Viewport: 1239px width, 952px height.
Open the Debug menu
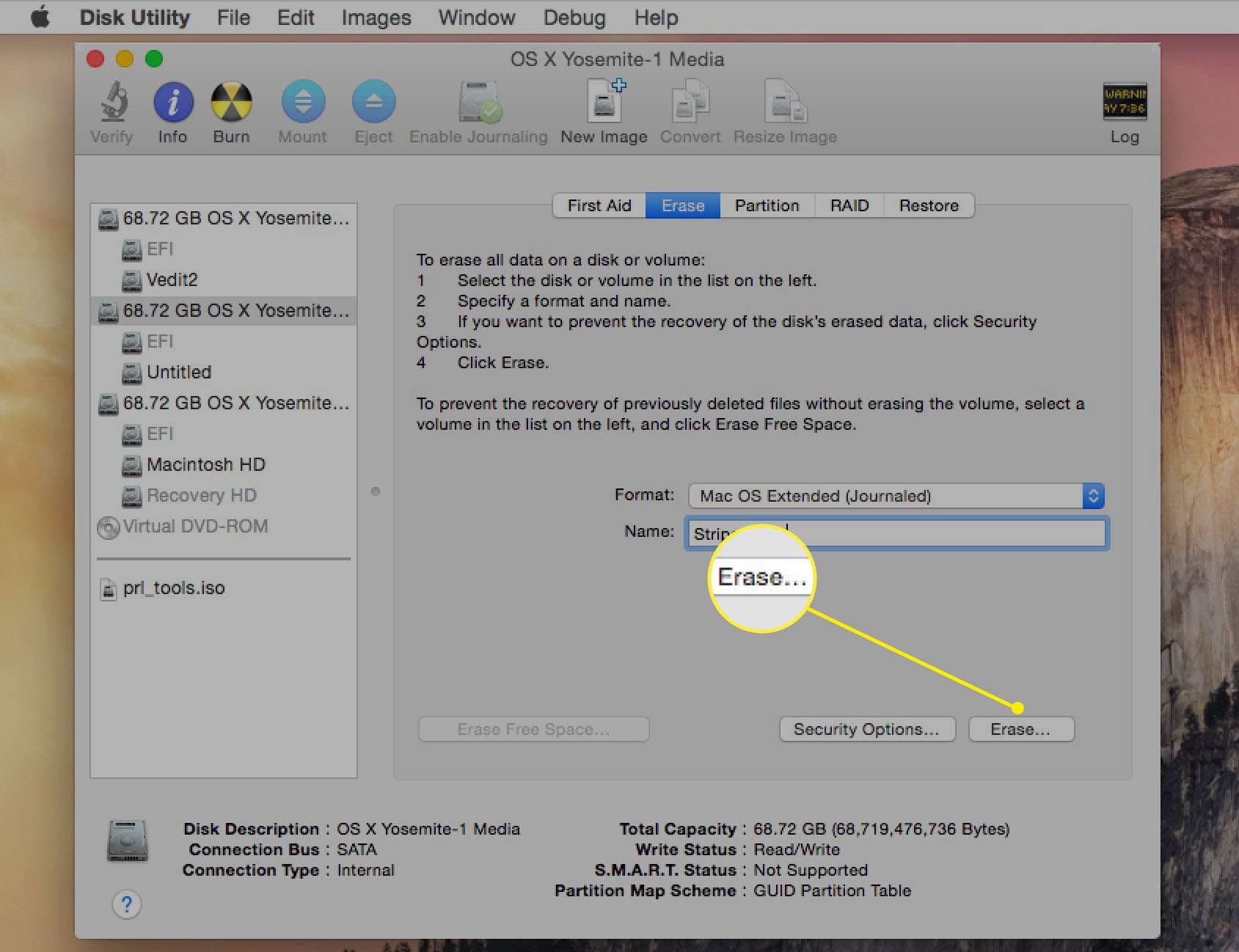(x=574, y=17)
